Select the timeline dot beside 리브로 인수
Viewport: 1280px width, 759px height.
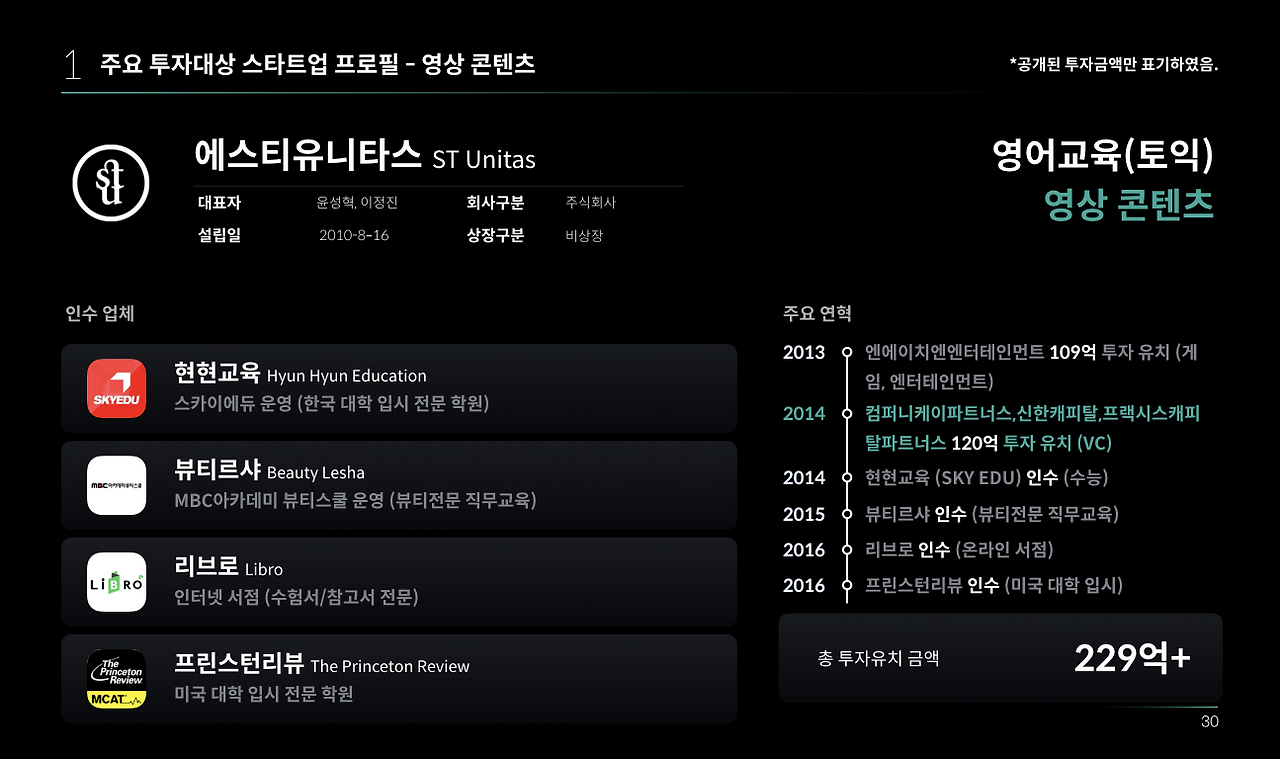pyautogui.click(x=847, y=550)
